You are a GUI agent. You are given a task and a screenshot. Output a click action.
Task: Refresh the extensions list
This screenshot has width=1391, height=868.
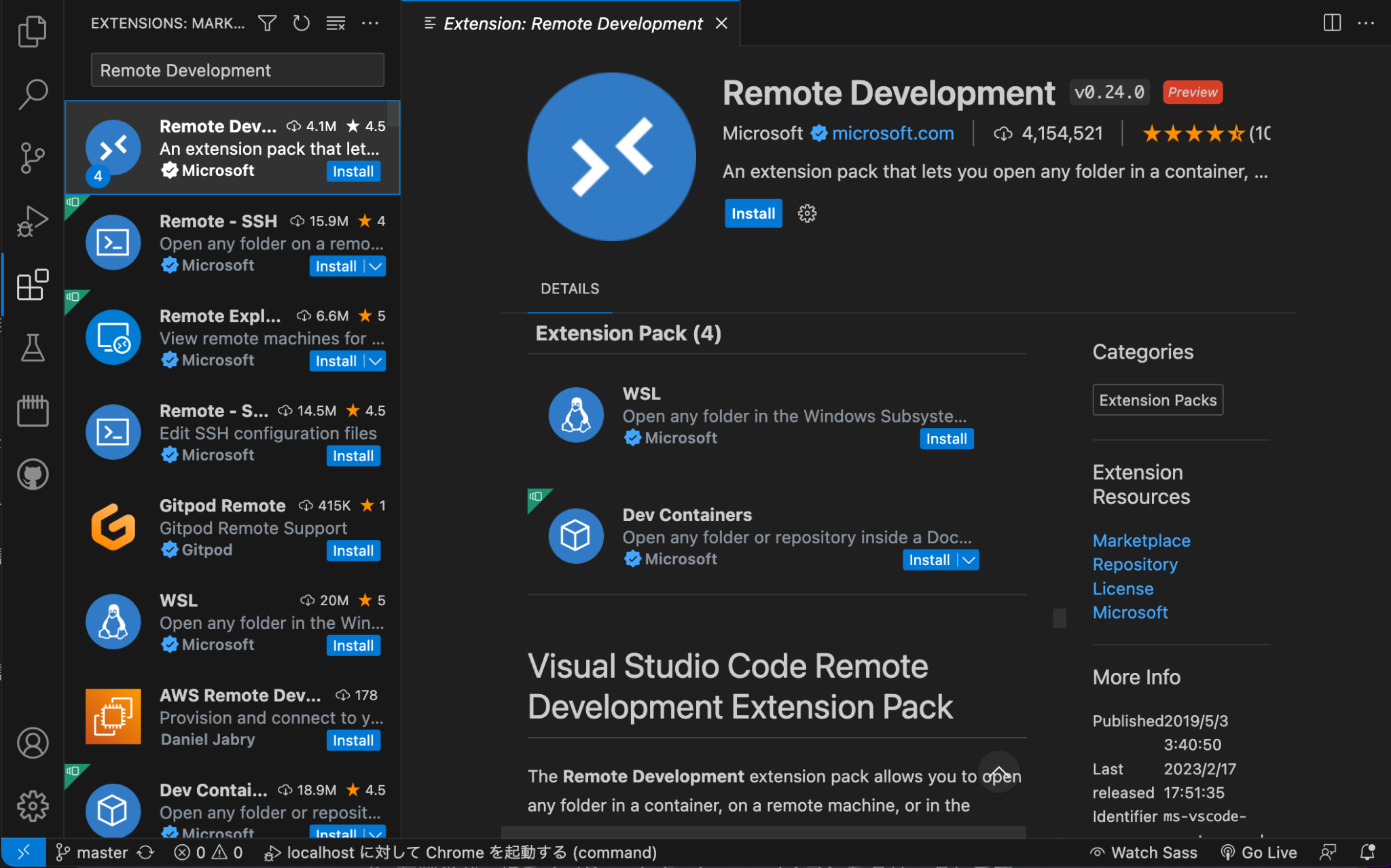[x=301, y=22]
